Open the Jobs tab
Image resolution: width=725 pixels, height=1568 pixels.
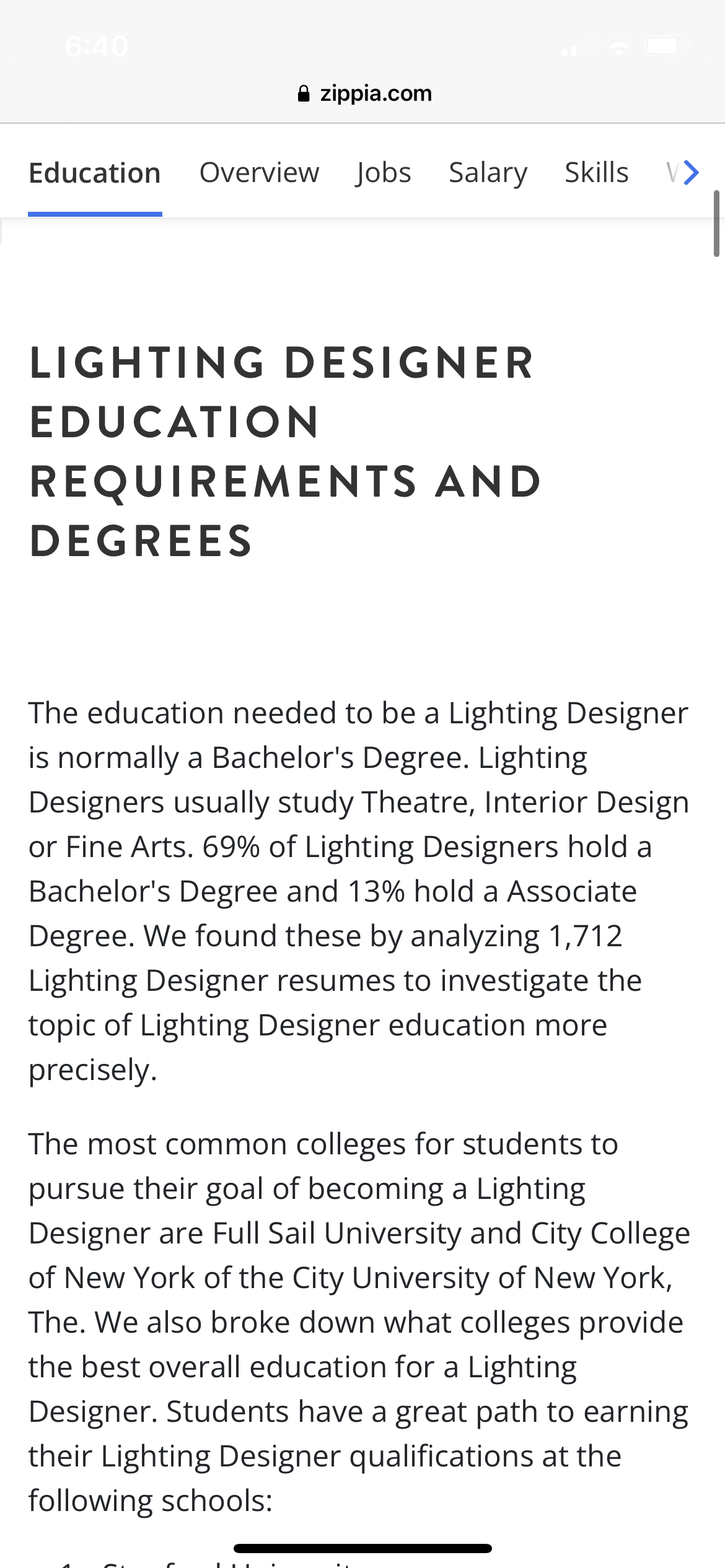384,173
